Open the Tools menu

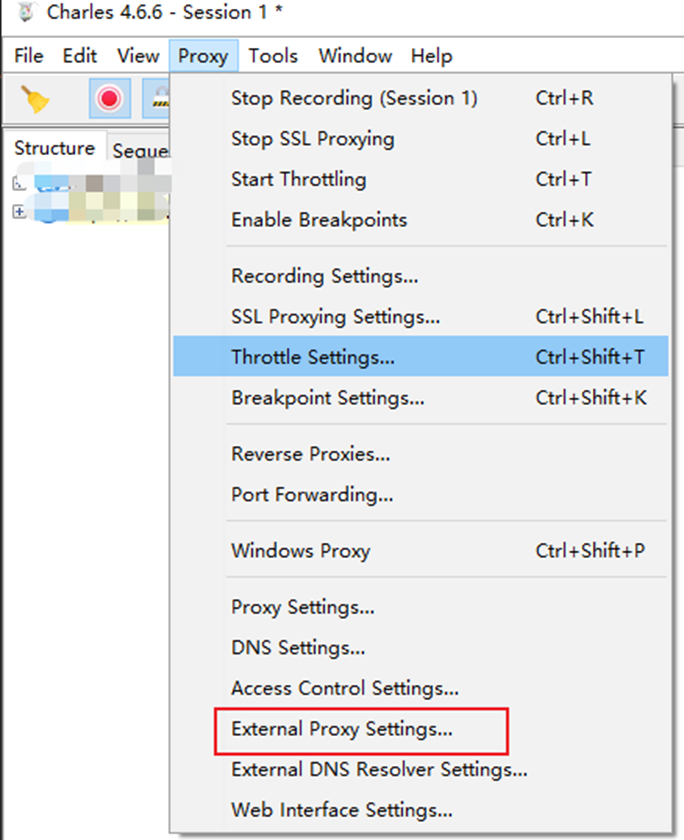click(x=273, y=56)
